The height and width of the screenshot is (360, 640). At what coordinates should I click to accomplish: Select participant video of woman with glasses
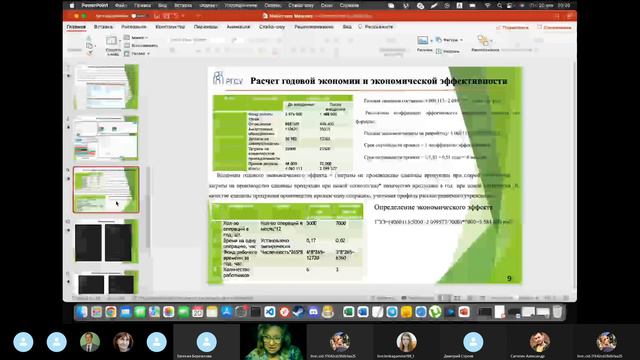click(x=273, y=342)
